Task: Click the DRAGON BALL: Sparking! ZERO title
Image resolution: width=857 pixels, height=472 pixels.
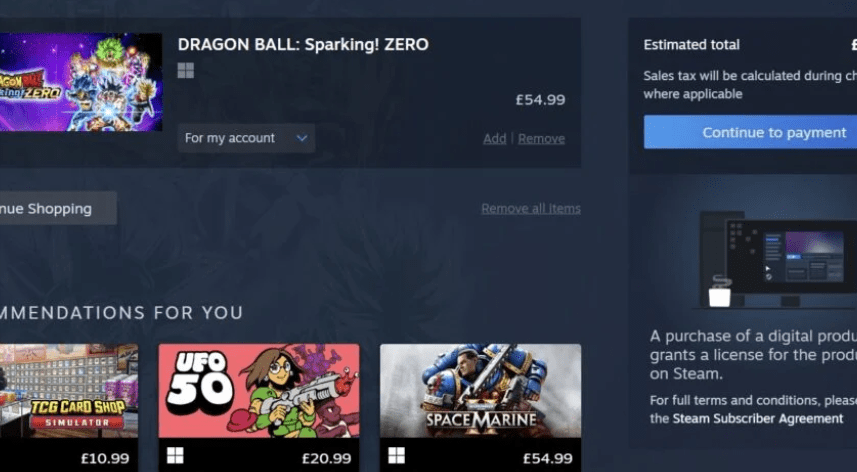Action: [x=303, y=44]
